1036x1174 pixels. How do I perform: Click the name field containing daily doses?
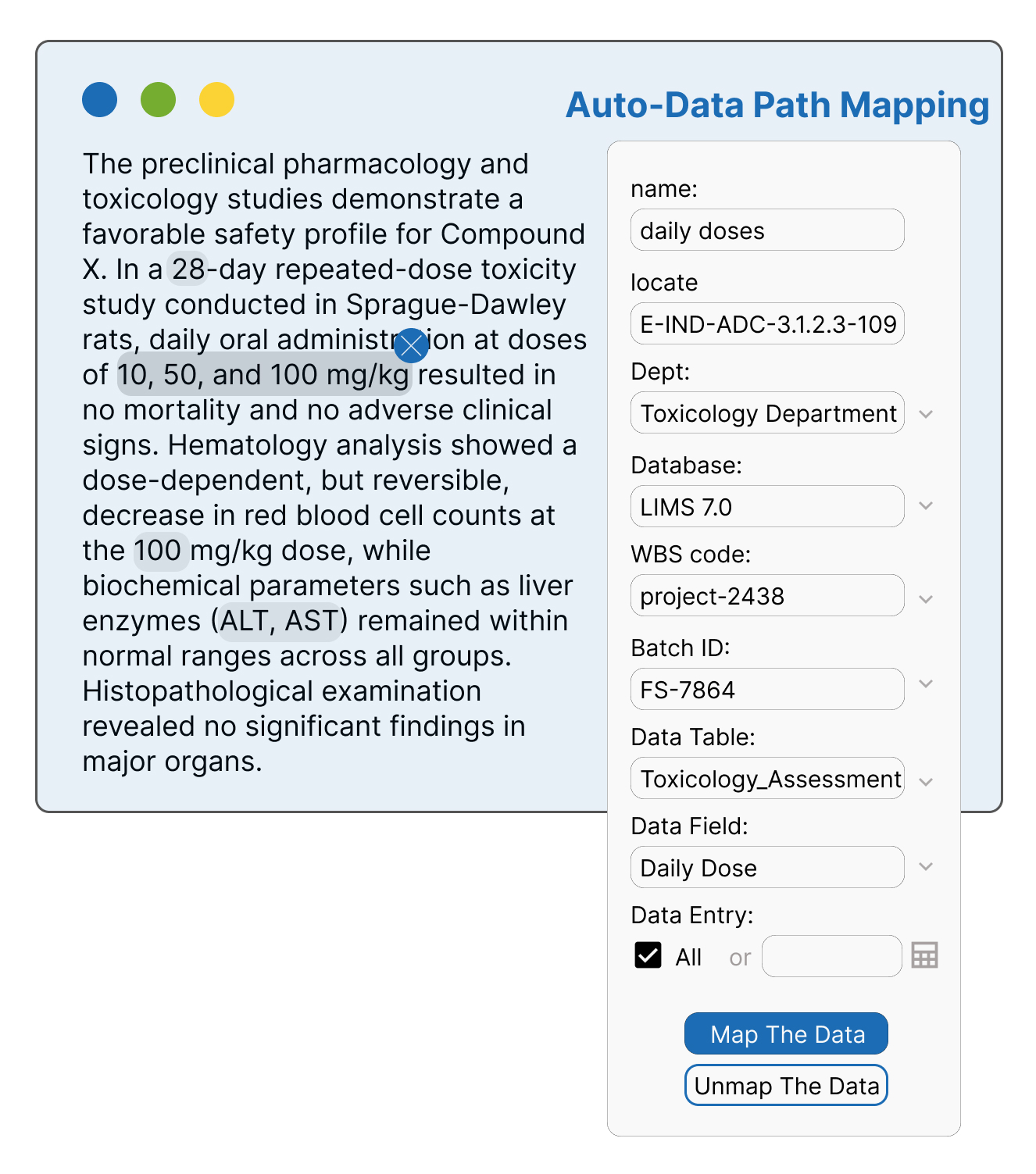click(766, 230)
